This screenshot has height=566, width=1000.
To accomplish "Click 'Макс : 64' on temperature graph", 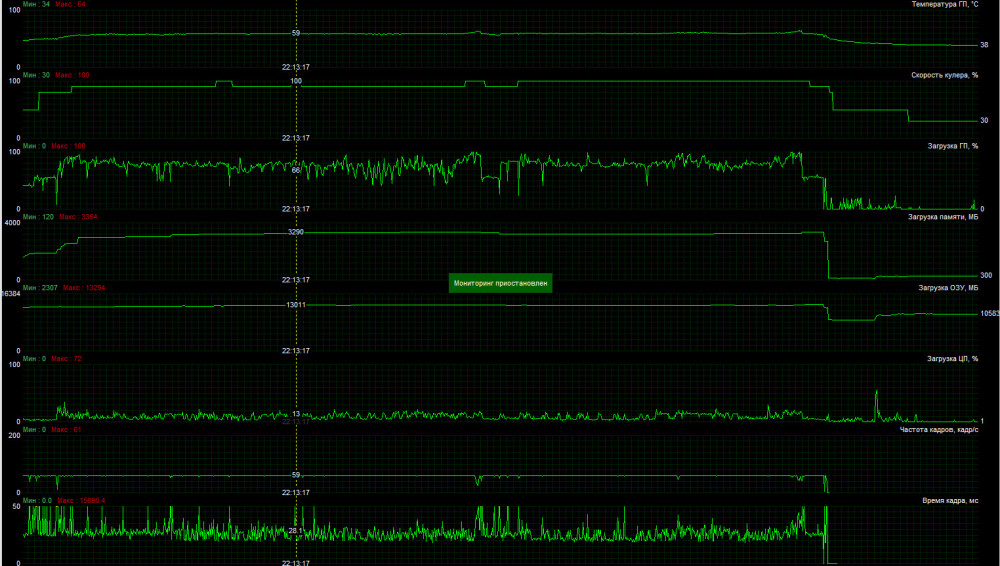I will point(70,4).
